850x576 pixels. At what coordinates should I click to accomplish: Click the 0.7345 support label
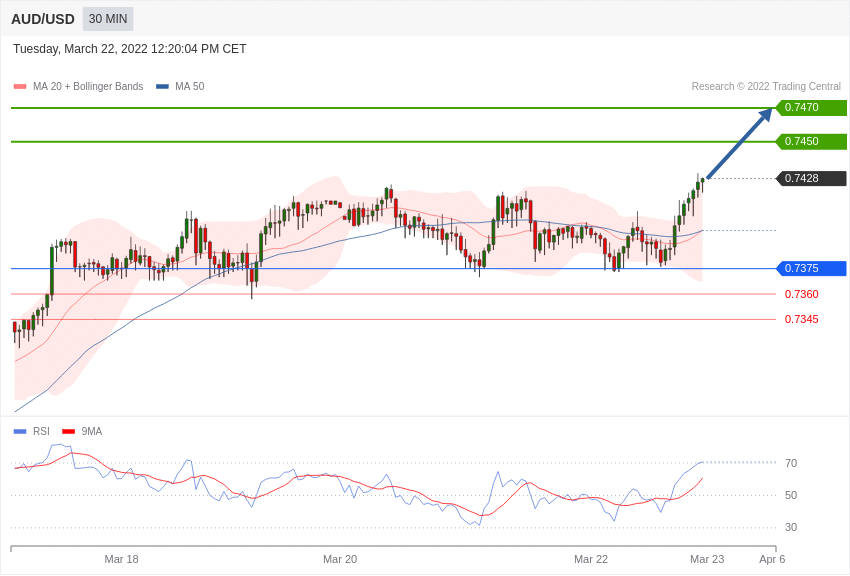pos(802,319)
